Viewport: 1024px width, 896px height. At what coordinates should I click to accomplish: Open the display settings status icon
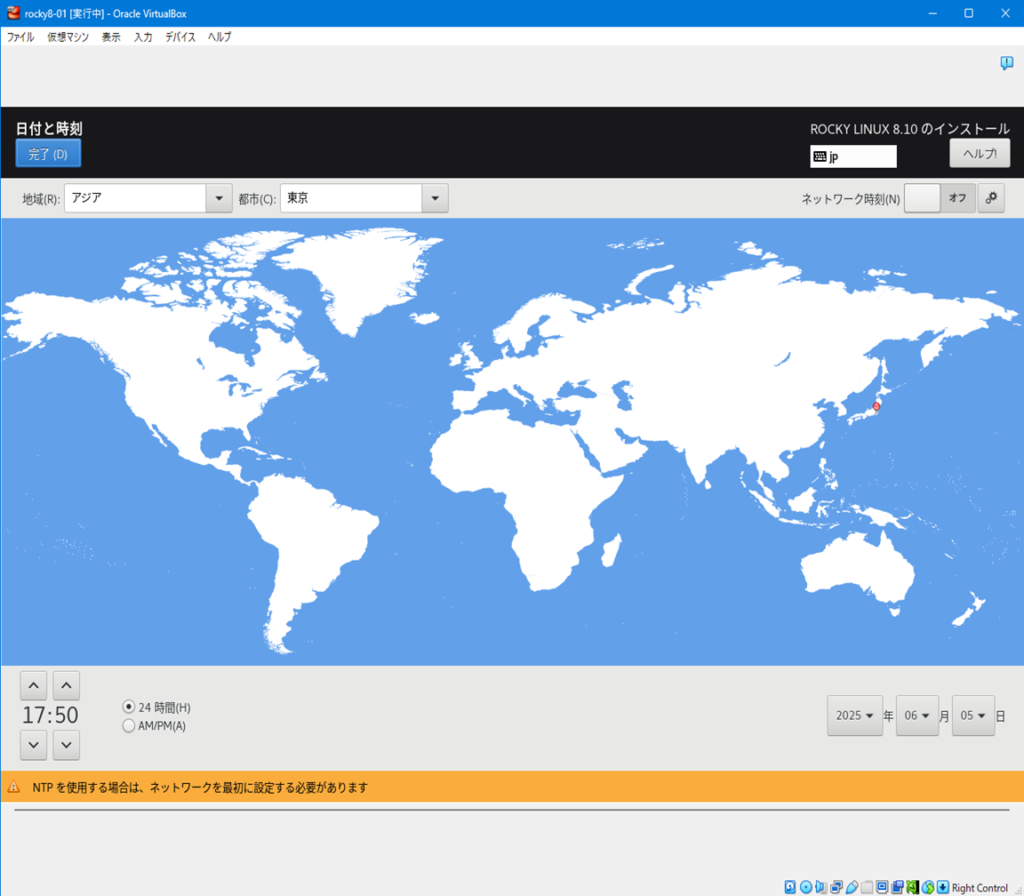(882, 887)
